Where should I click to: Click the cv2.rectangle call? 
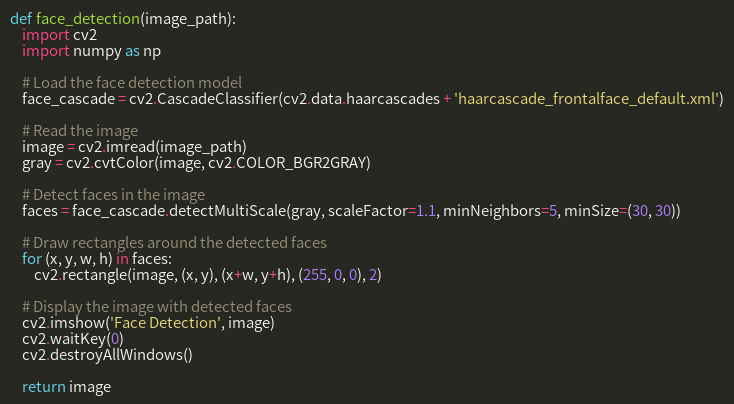coord(208,275)
